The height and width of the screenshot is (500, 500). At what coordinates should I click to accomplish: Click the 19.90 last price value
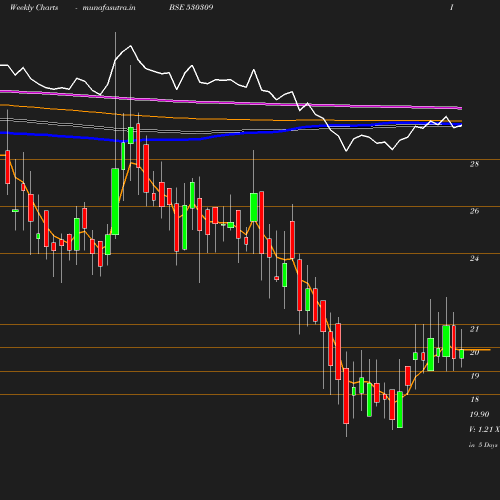479,414
